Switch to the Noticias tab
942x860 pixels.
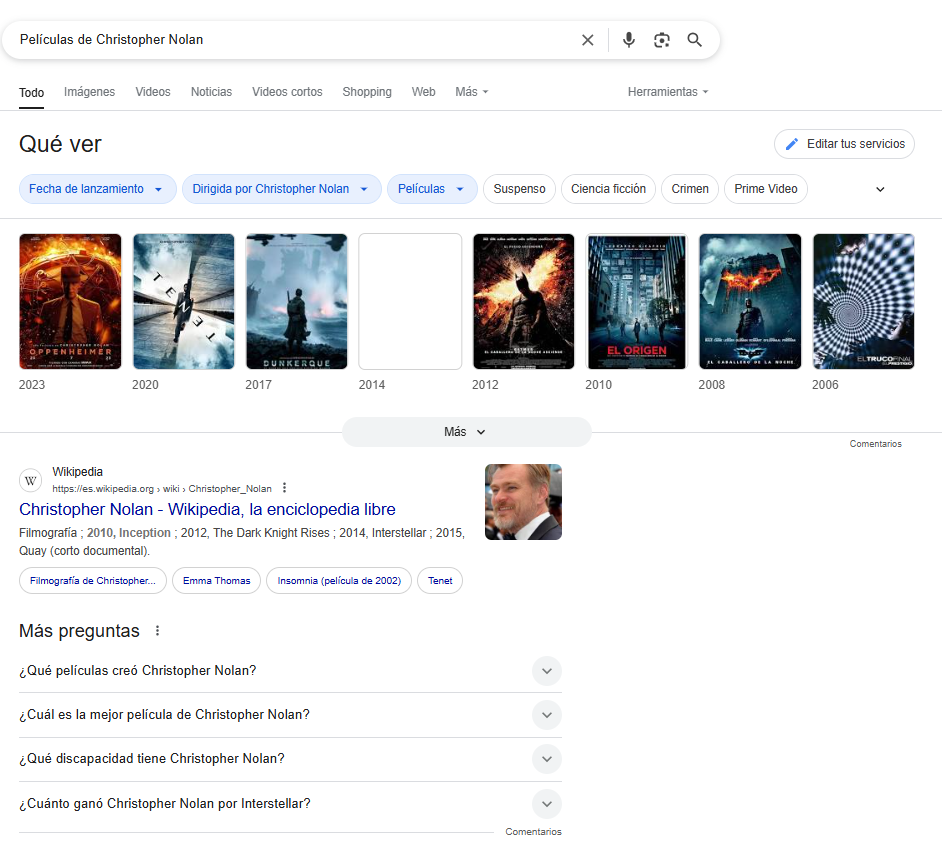tap(211, 92)
